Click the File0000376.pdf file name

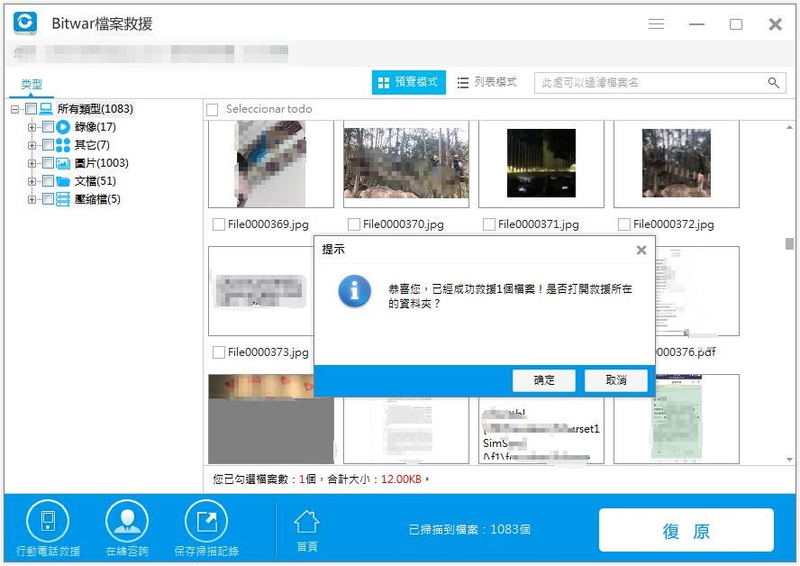click(686, 352)
